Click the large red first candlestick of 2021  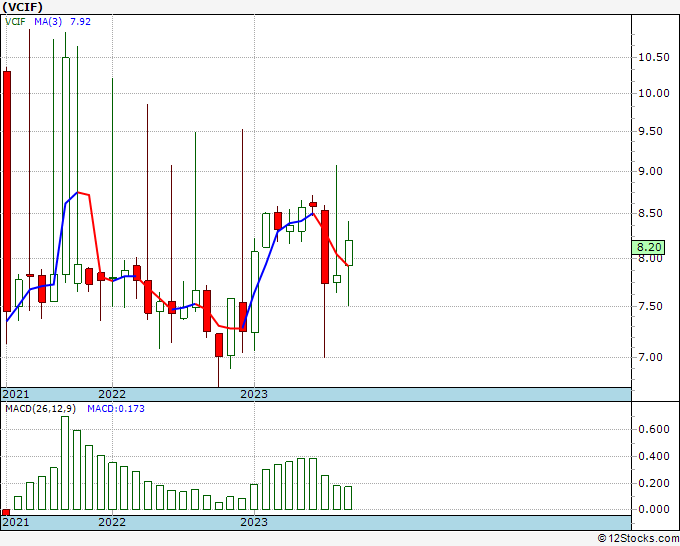click(7, 191)
